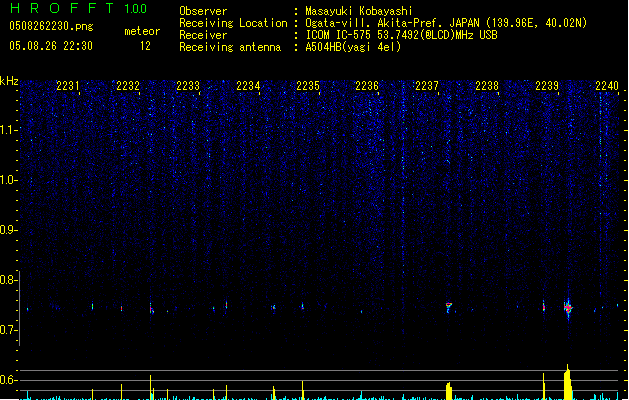Click the 1.0 kHz axis label

(x=8, y=180)
